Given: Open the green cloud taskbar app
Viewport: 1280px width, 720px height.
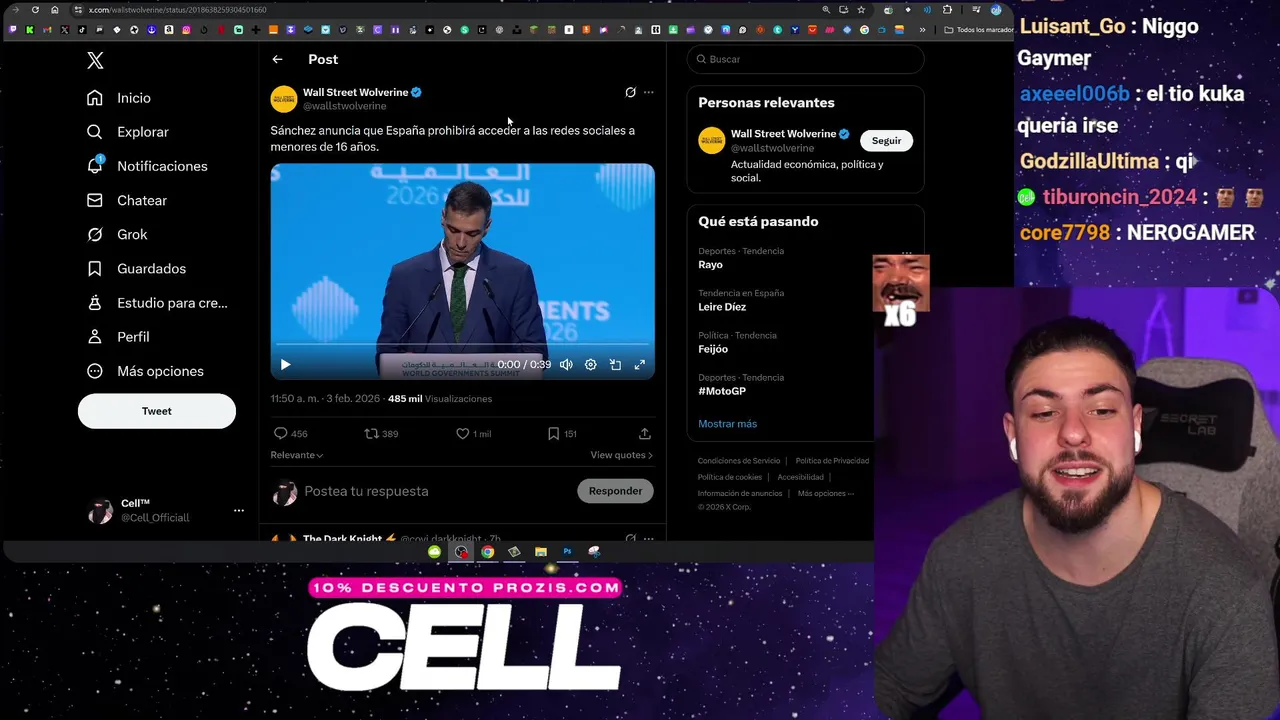Looking at the screenshot, I should tap(434, 552).
